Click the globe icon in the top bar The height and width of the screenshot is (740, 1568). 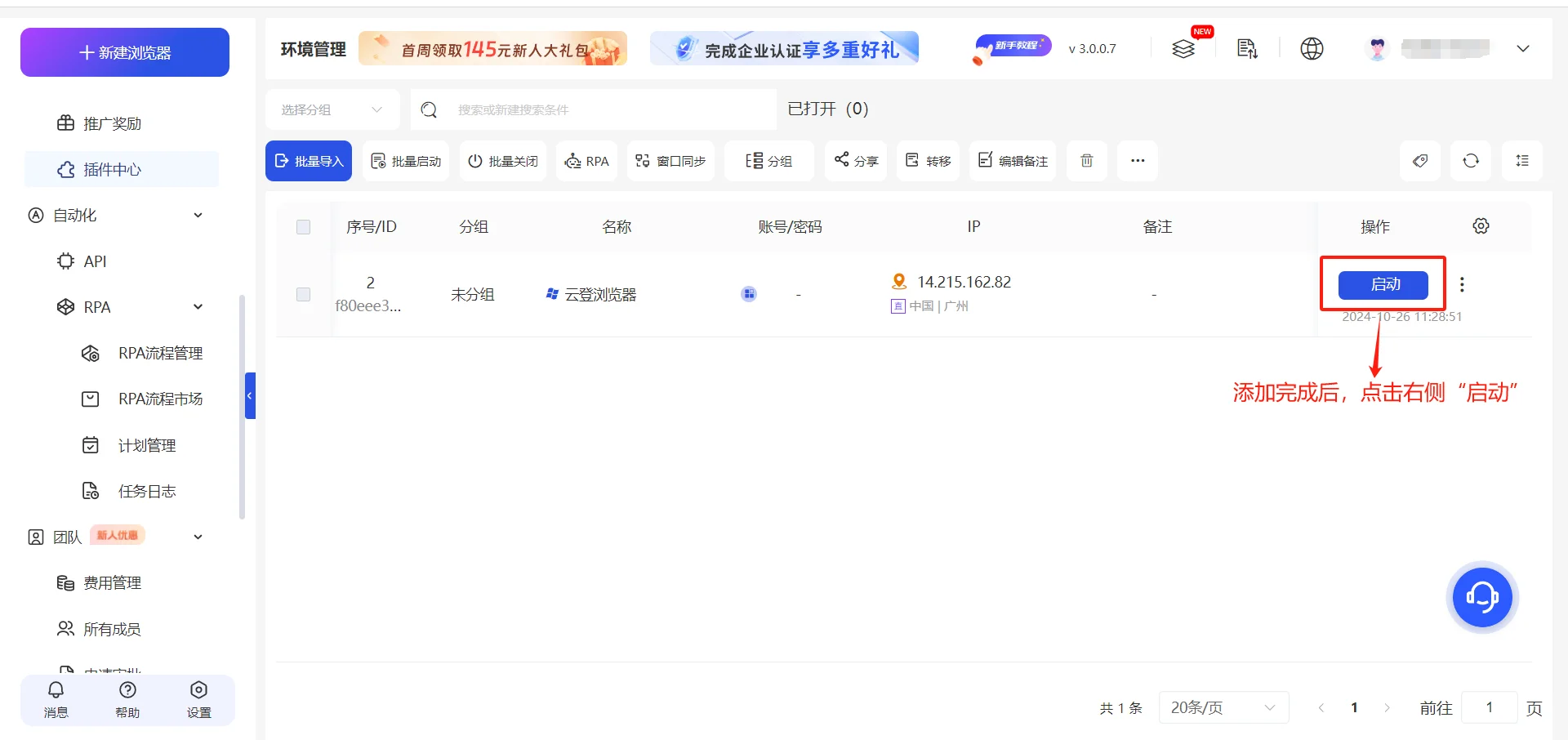tap(1312, 48)
